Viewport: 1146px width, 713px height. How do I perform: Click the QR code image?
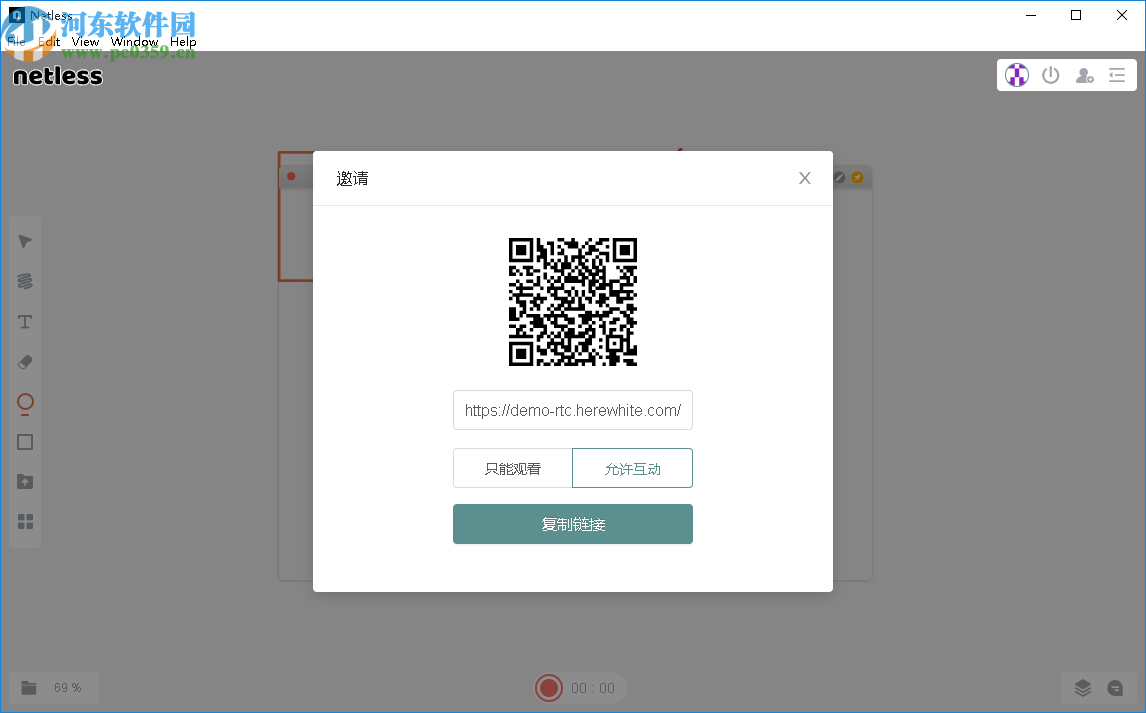[x=573, y=302]
